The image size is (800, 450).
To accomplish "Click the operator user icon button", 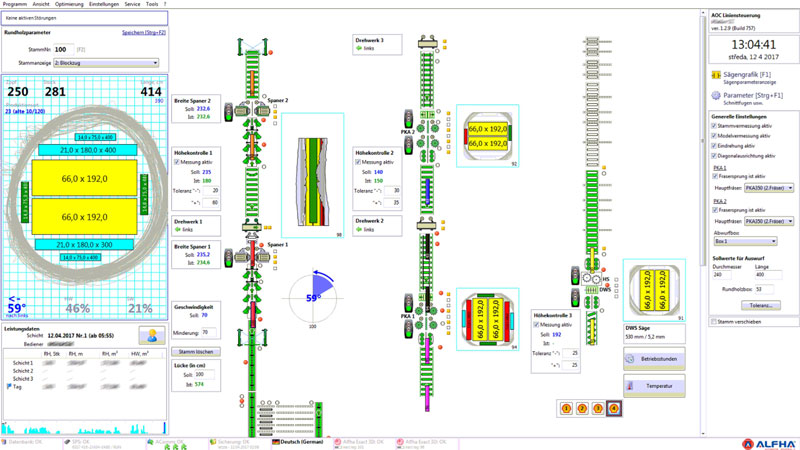I will [152, 336].
